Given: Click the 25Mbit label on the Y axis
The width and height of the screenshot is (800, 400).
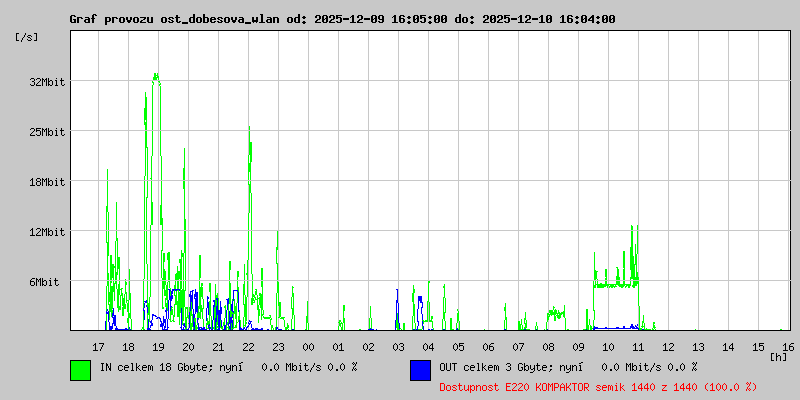Looking at the screenshot, I should point(47,132).
